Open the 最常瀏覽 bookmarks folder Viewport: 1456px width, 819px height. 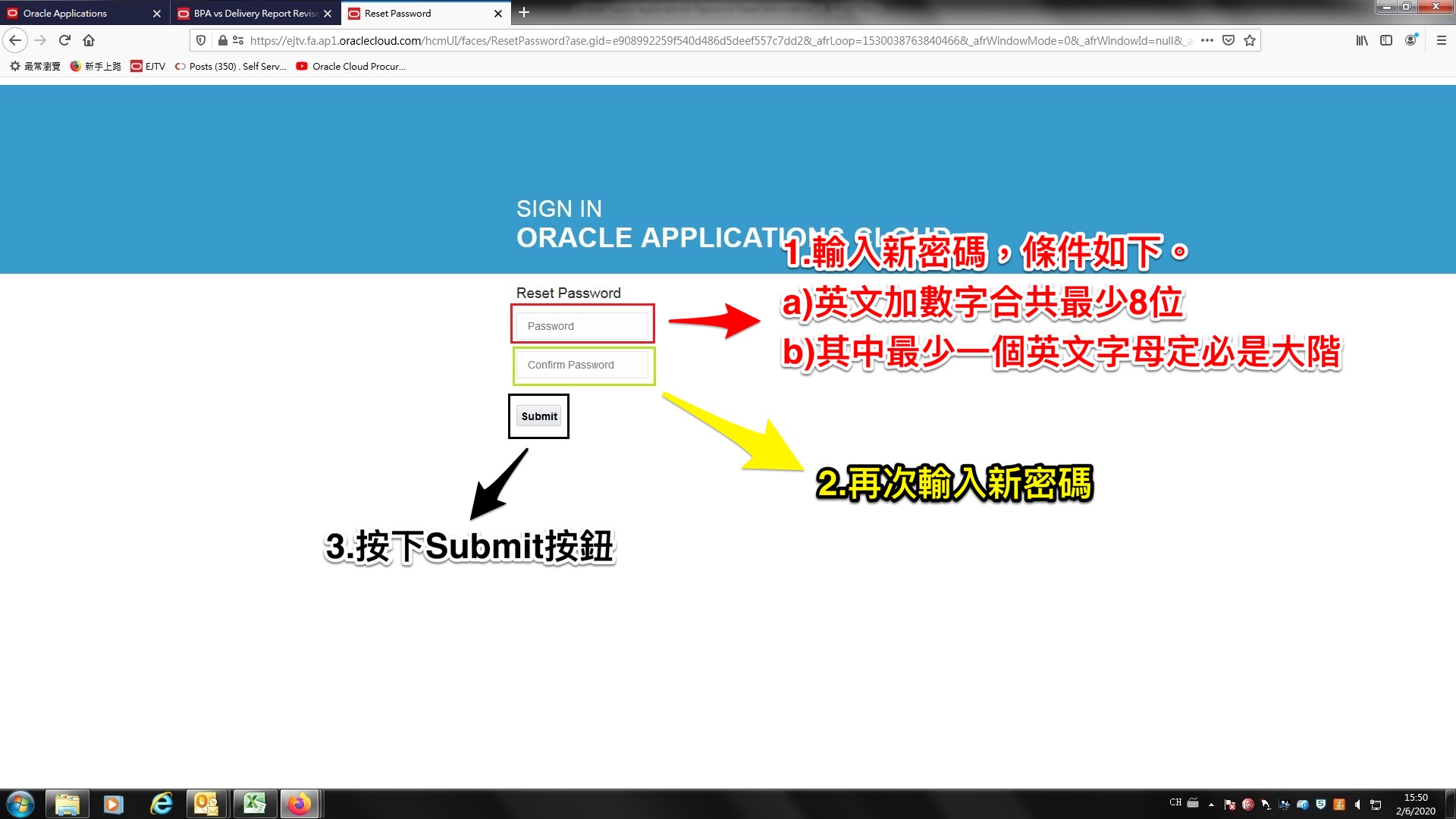click(35, 66)
